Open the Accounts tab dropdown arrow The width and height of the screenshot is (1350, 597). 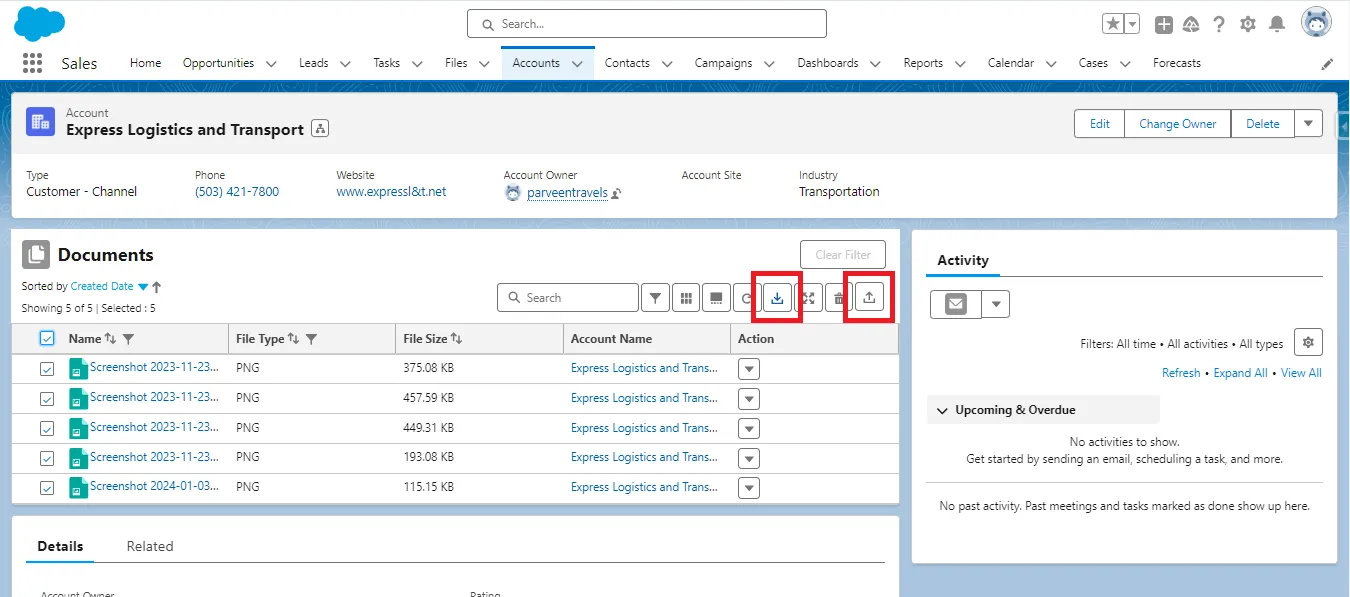click(x=578, y=62)
